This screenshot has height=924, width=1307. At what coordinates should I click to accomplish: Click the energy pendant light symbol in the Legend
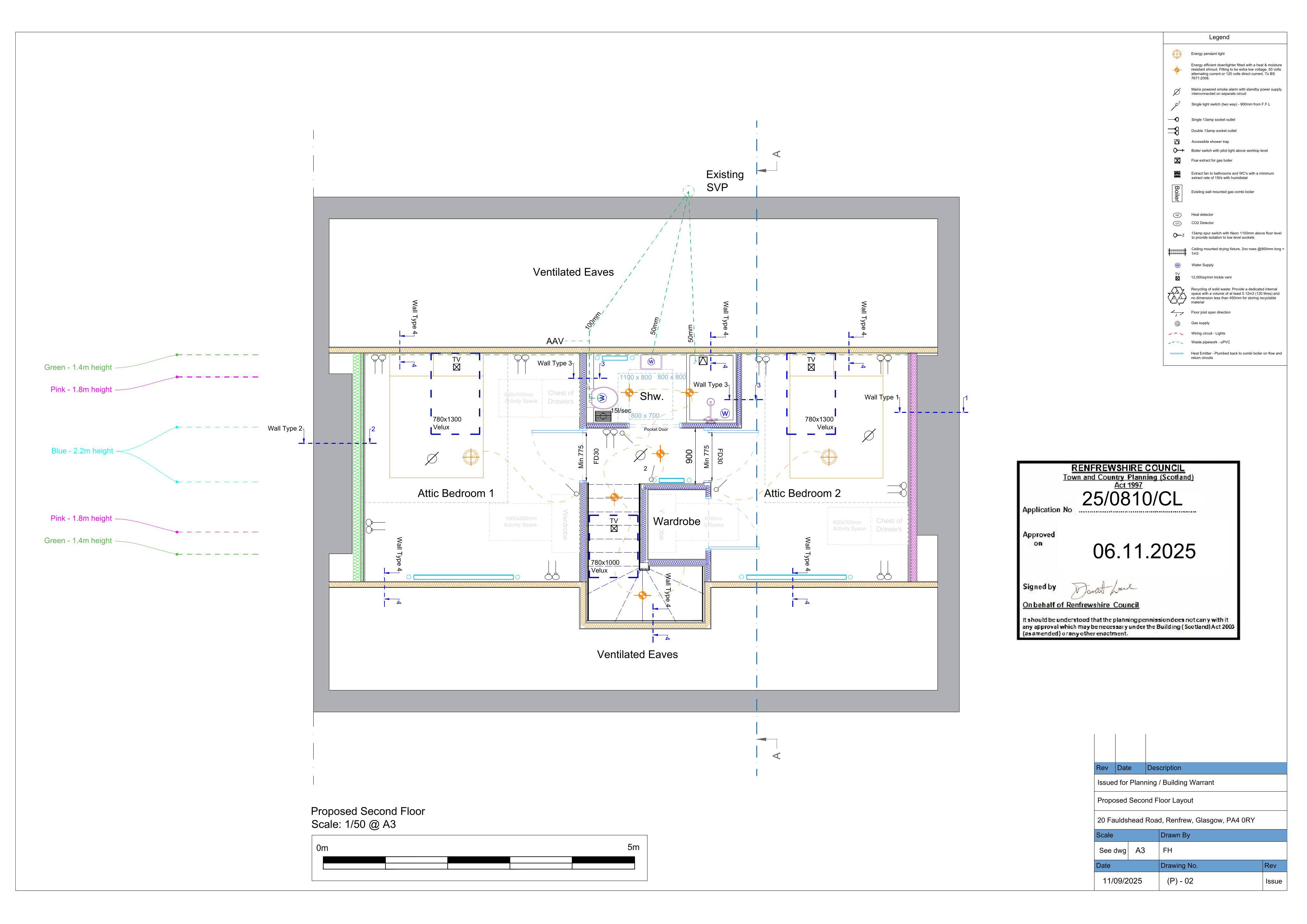[x=1176, y=54]
